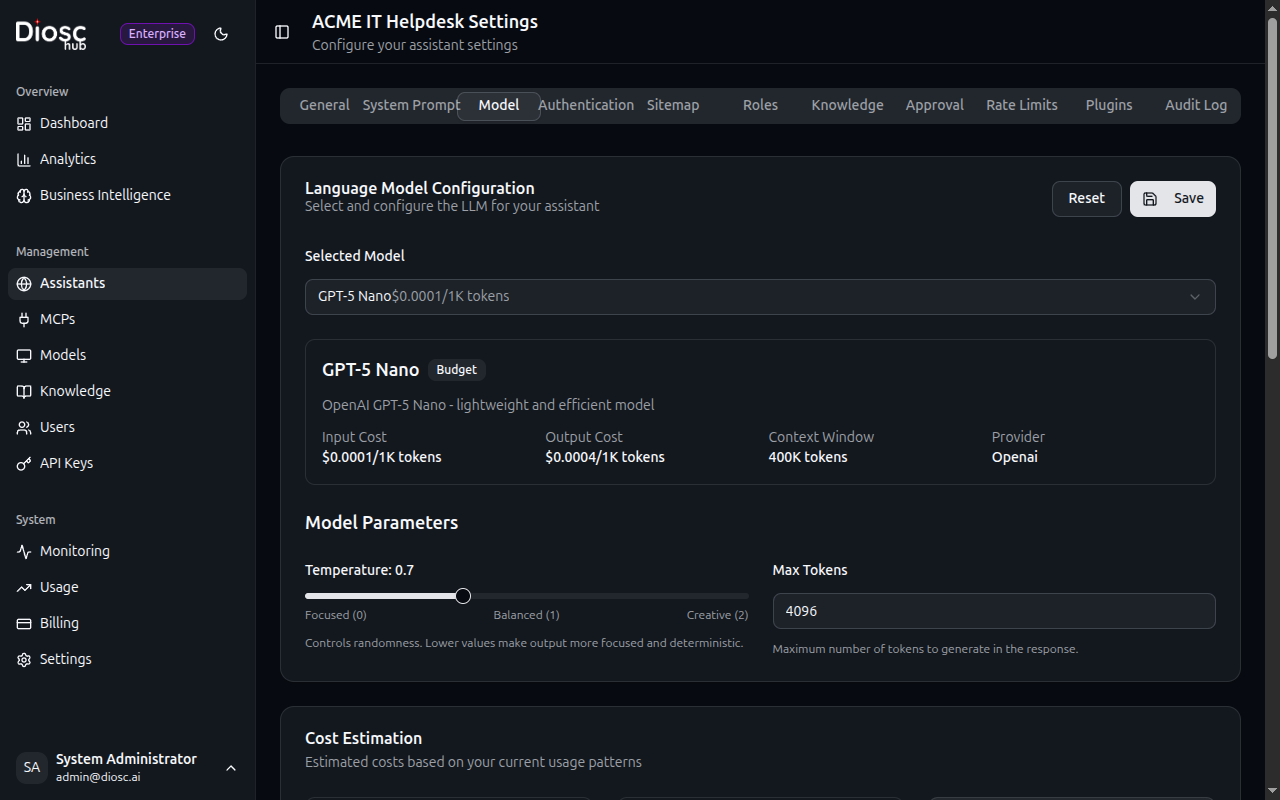Viewport: 1280px width, 800px height.
Task: Go to the Audit Log tab
Action: (1195, 105)
